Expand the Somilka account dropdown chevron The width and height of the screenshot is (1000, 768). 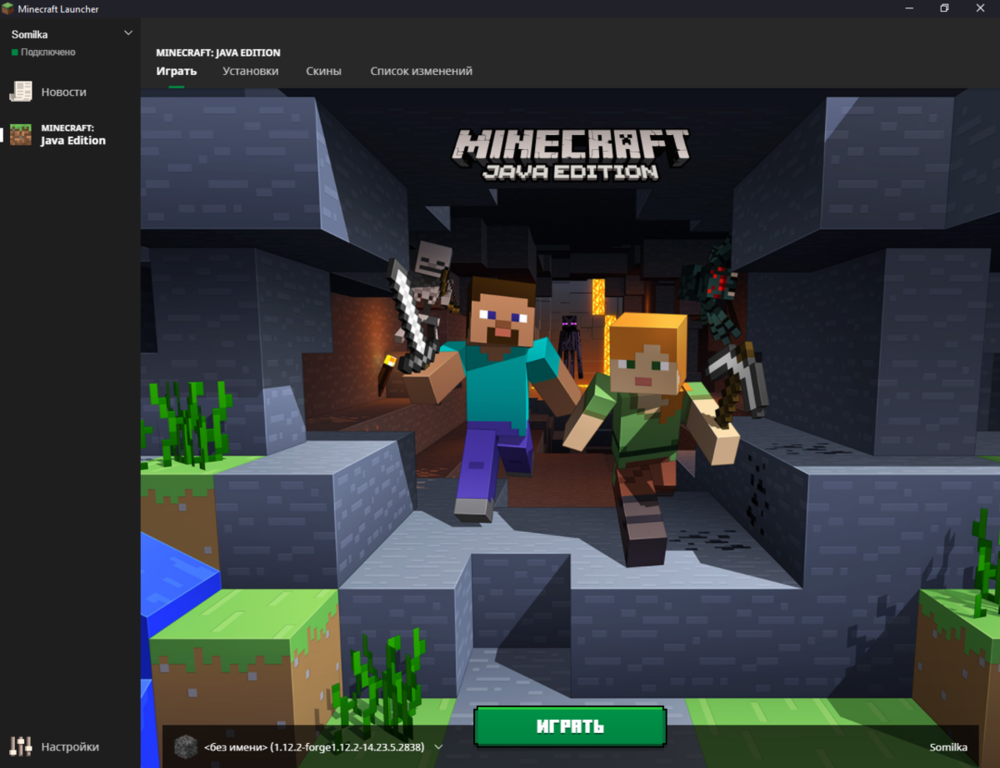pyautogui.click(x=128, y=33)
